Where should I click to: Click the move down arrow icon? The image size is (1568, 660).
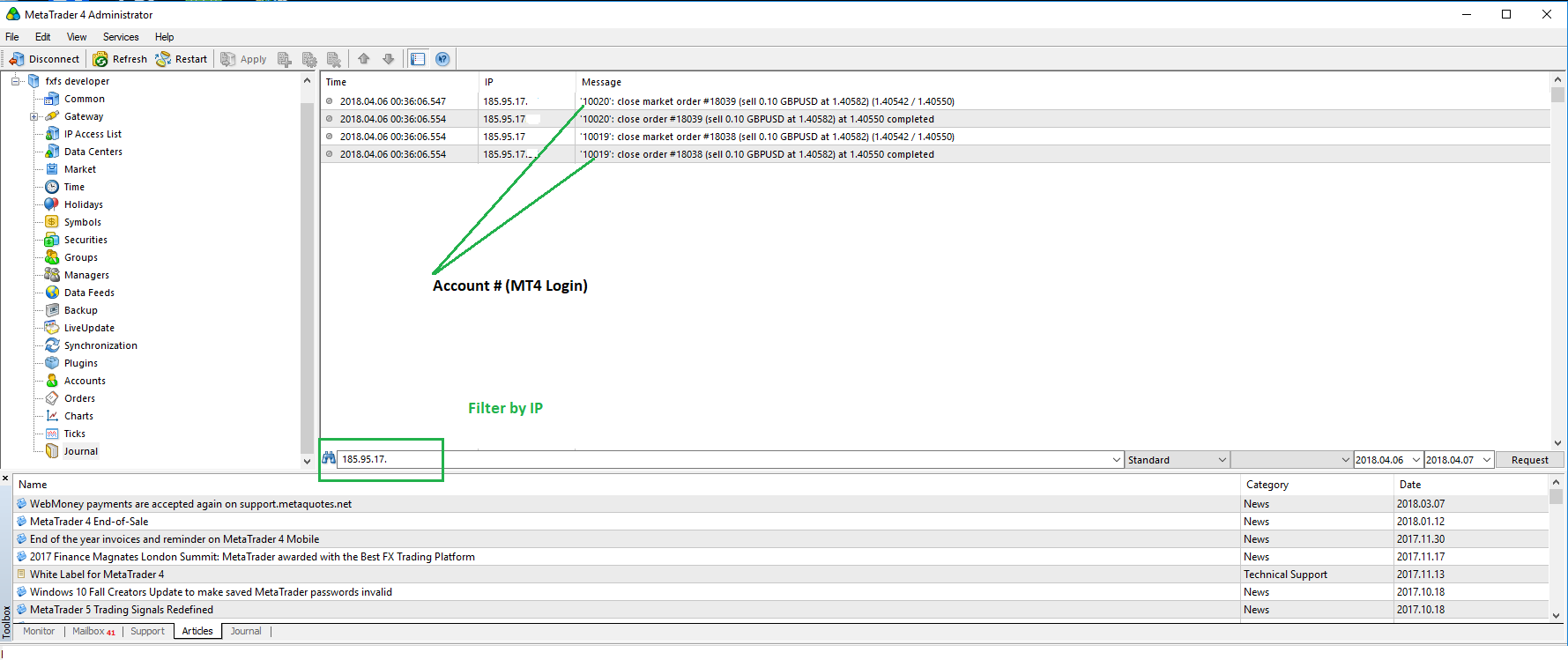point(389,59)
